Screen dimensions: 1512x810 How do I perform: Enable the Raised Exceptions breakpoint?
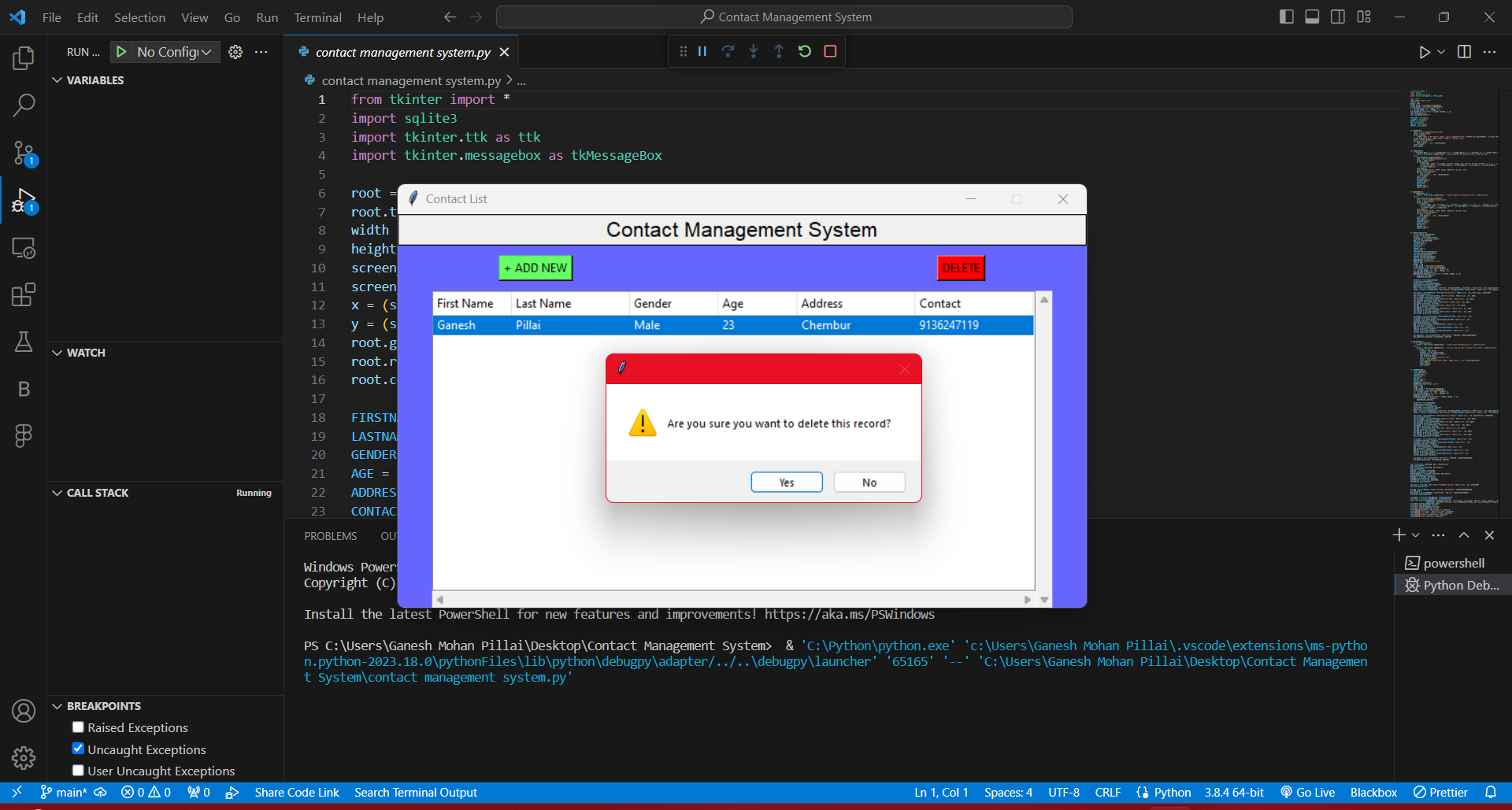(x=77, y=727)
